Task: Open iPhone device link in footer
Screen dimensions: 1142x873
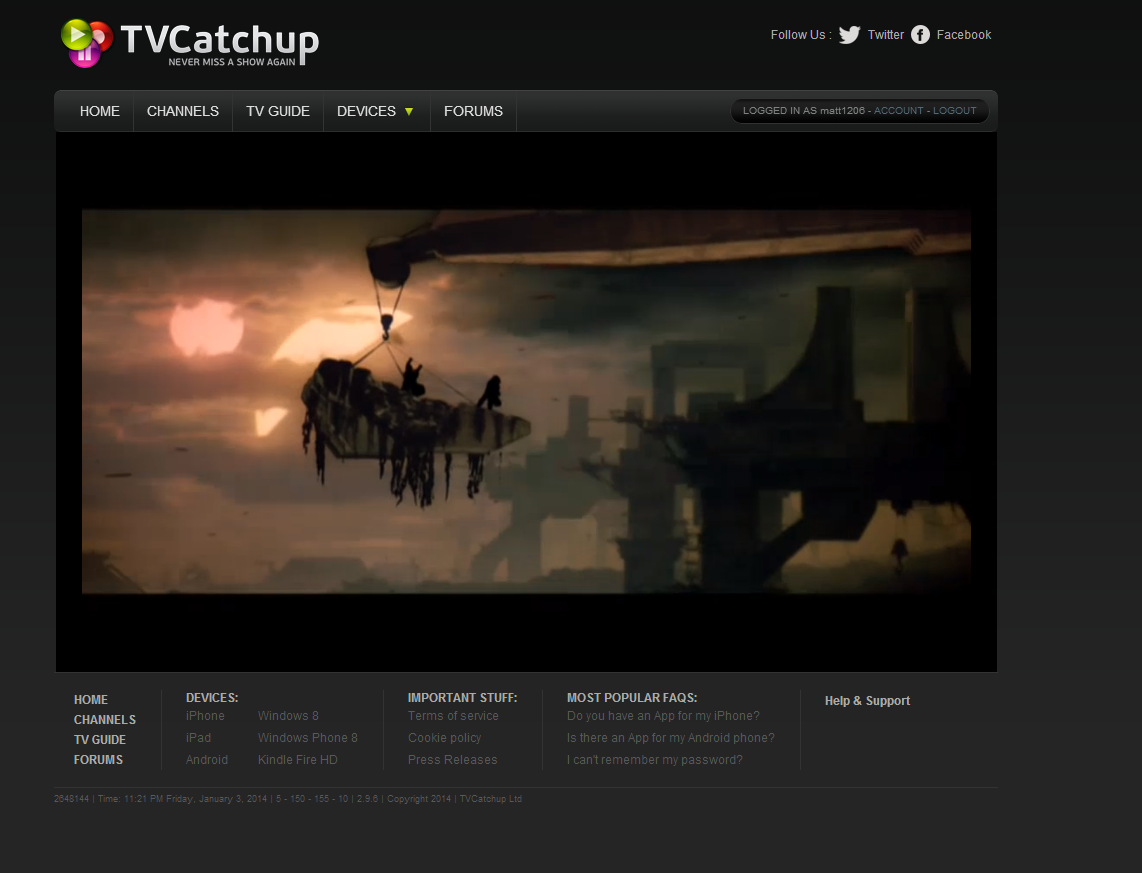Action: coord(205,716)
